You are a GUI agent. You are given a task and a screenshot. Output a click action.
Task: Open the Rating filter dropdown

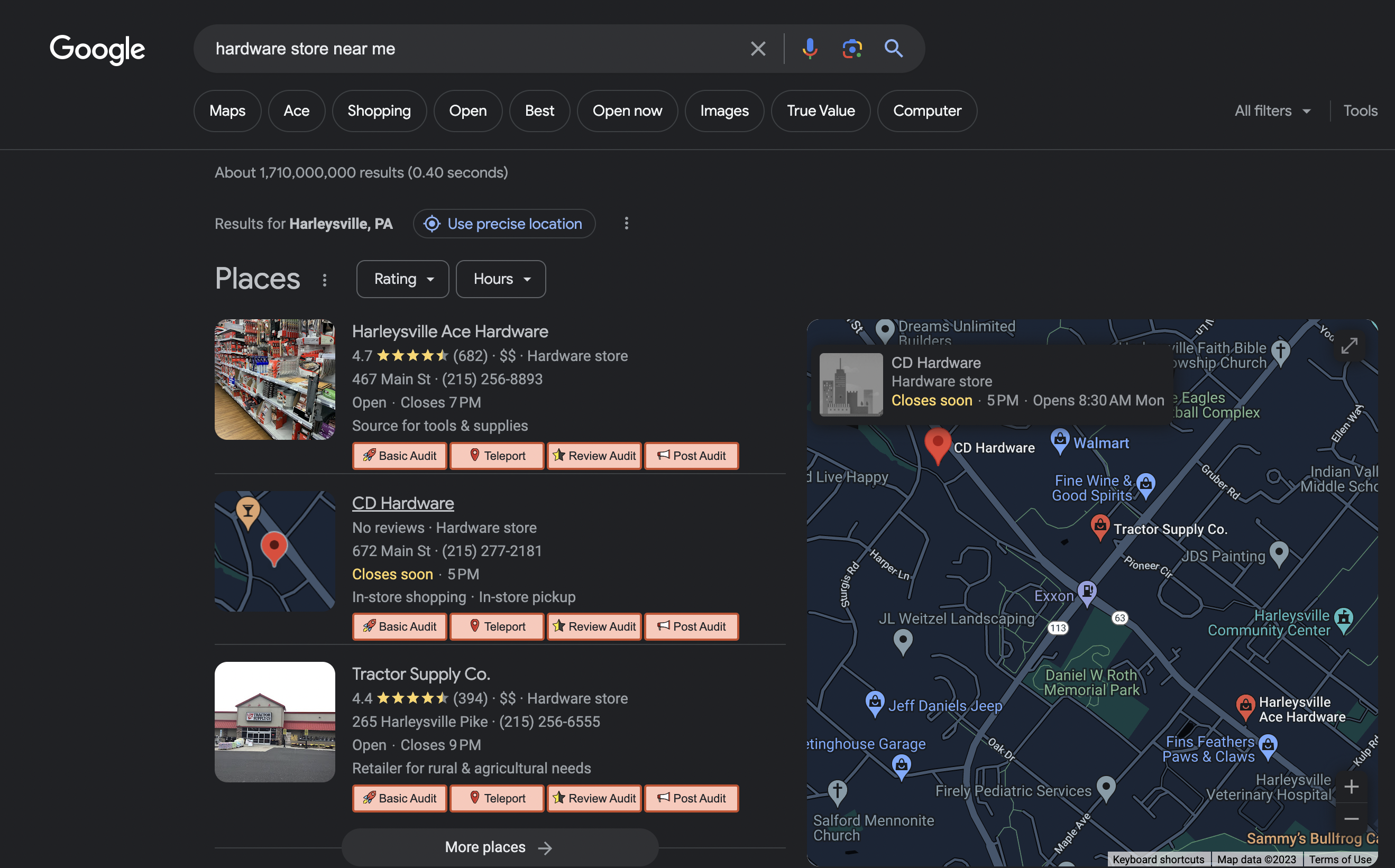coord(402,280)
